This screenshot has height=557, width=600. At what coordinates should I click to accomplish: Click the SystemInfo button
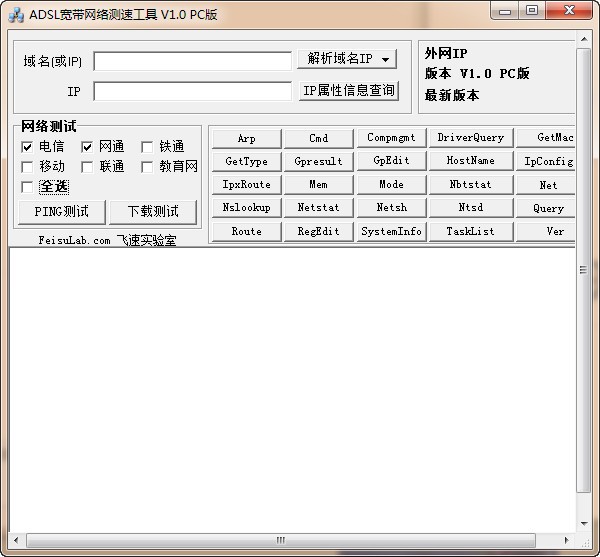pyautogui.click(x=391, y=231)
